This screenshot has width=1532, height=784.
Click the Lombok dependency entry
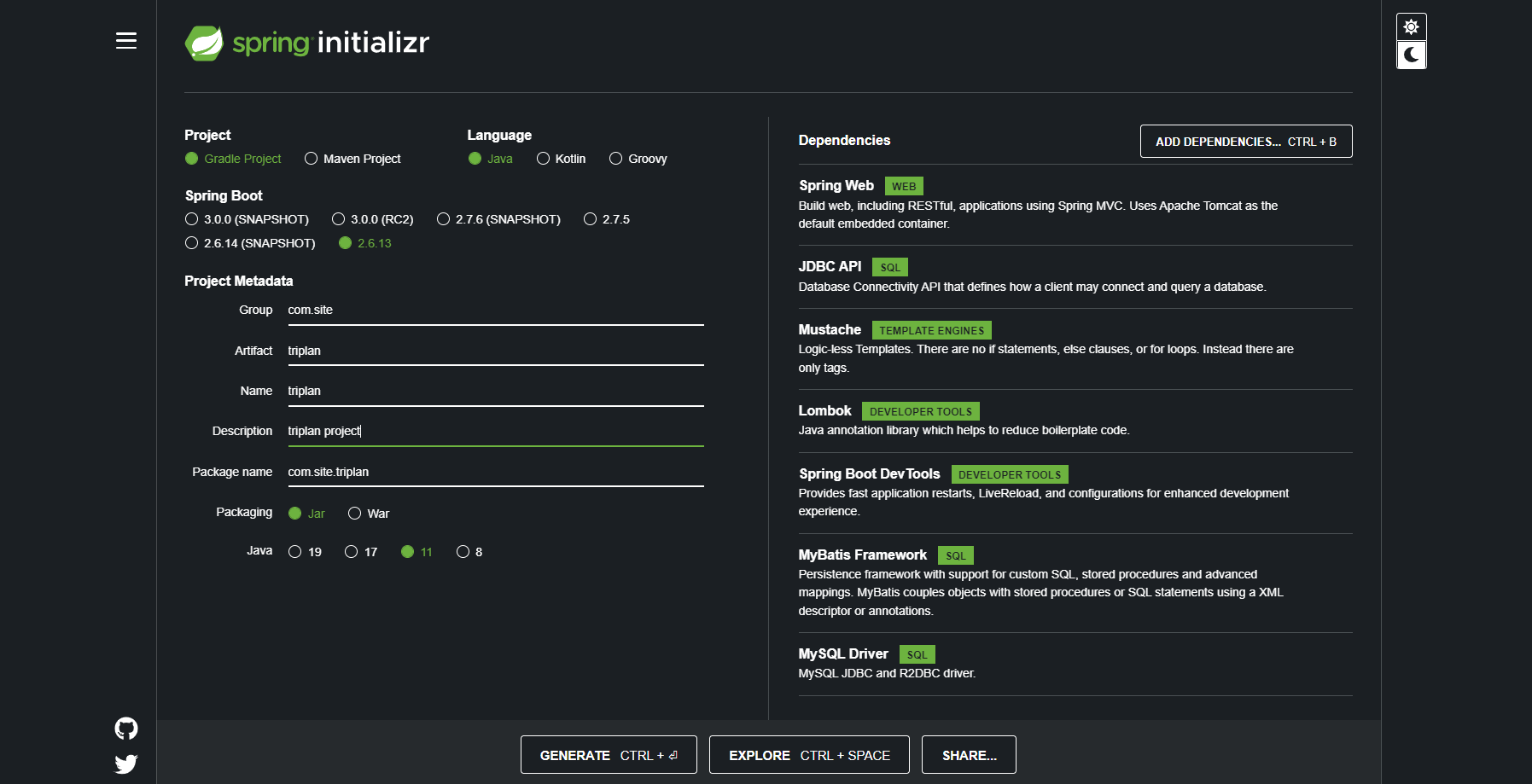[1075, 421]
